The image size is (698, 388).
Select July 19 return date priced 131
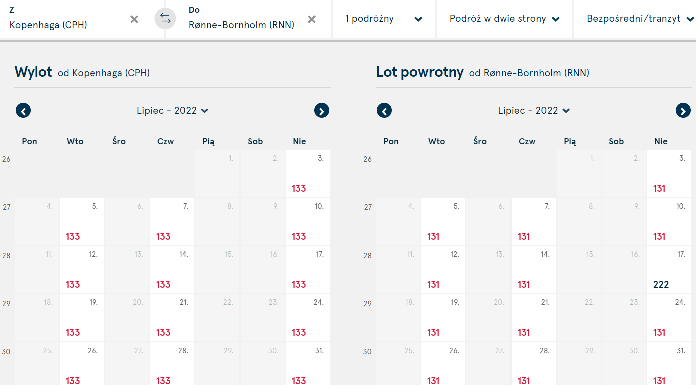click(443, 318)
